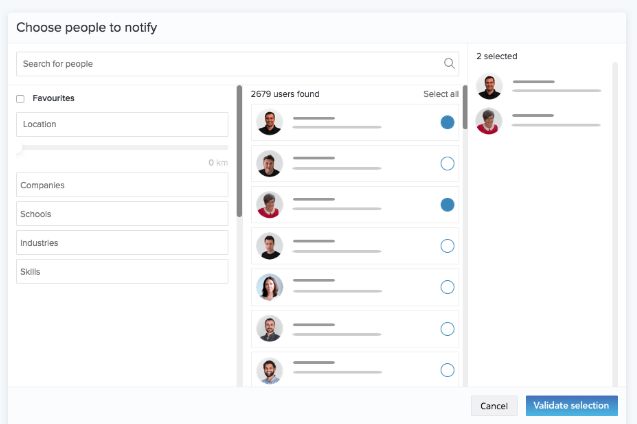Focus the Search for people field
Image resolution: width=637 pixels, height=424 pixels.
[230, 64]
